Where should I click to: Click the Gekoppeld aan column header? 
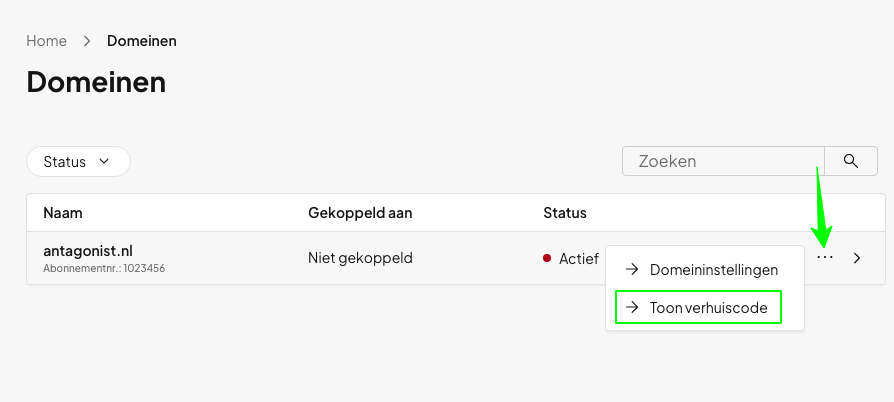(x=360, y=213)
